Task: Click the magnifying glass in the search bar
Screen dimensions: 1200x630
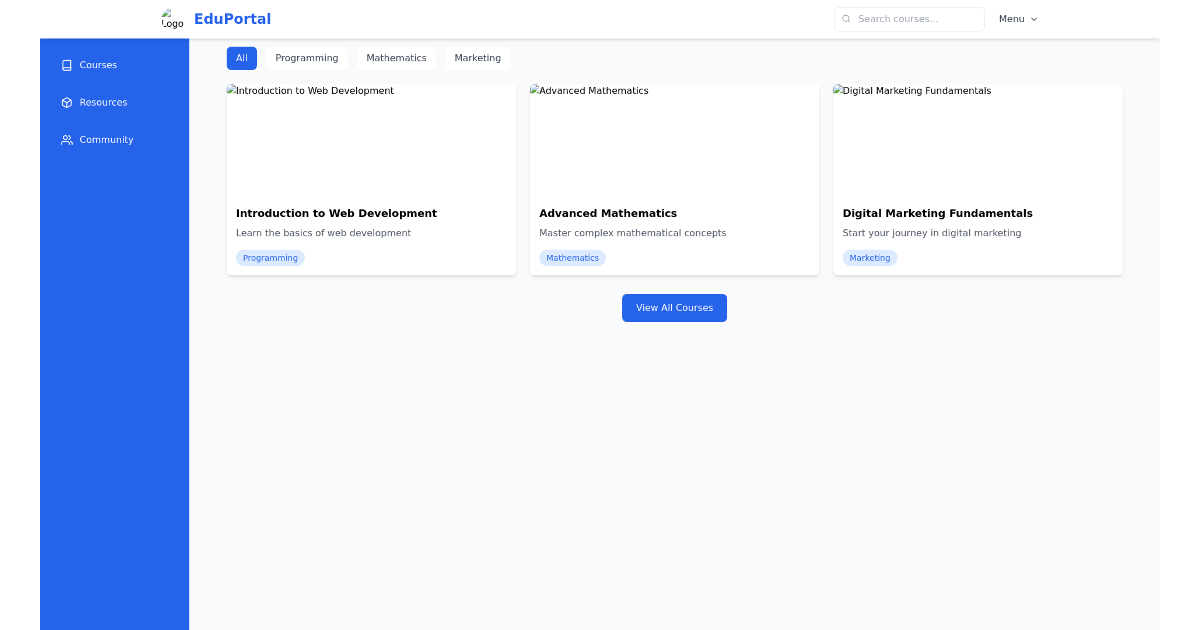Action: [x=845, y=19]
